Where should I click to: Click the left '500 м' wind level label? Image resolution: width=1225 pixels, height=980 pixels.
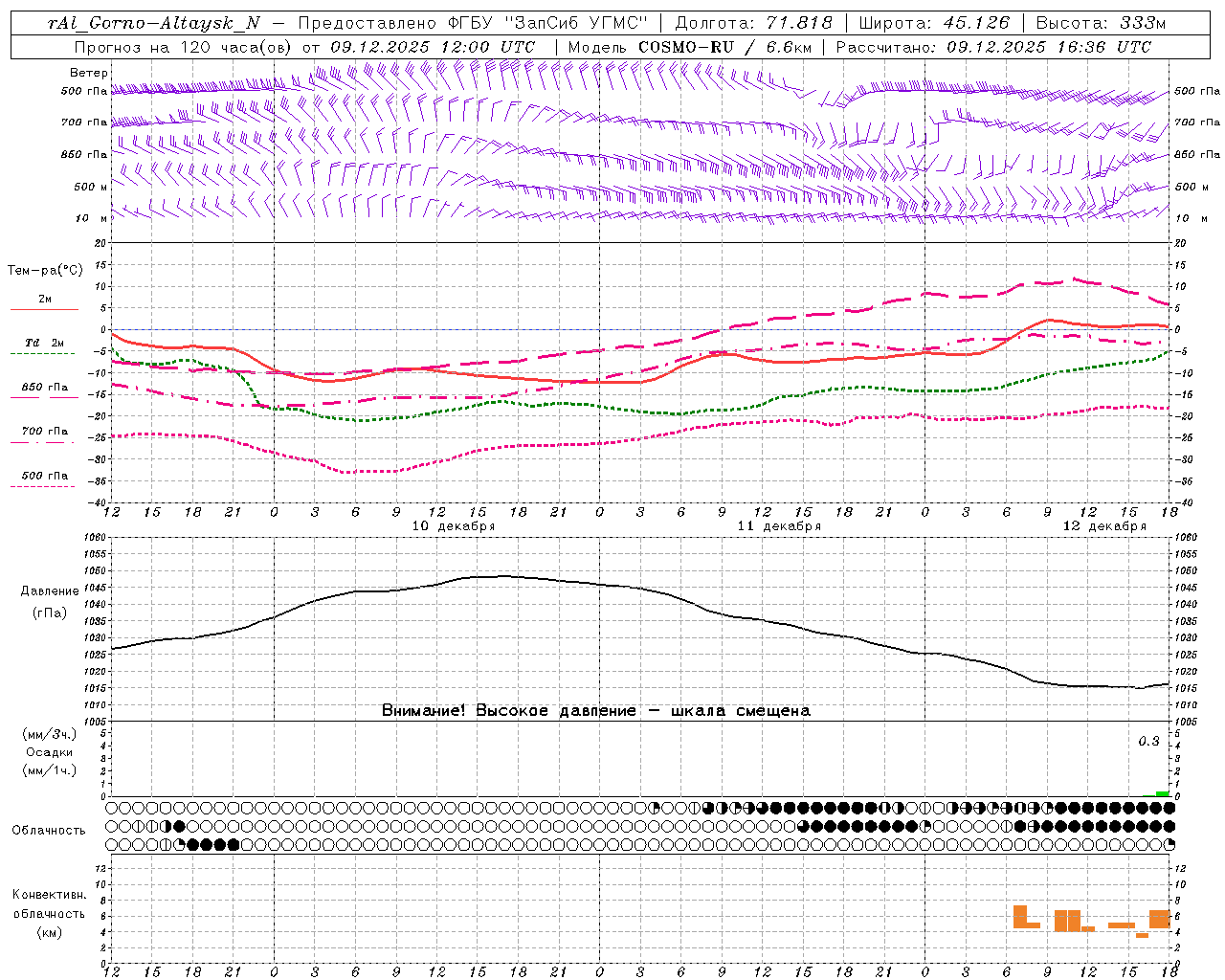coord(91,187)
